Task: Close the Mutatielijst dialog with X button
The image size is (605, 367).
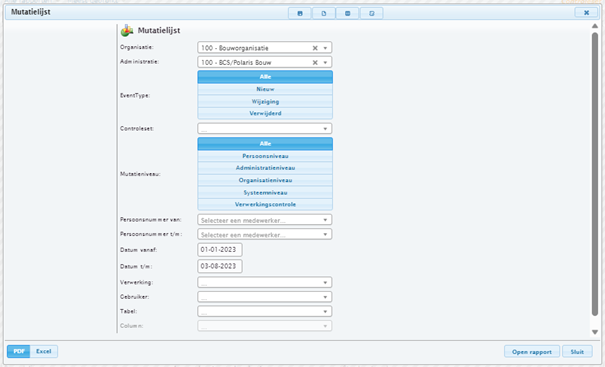Action: [x=586, y=12]
